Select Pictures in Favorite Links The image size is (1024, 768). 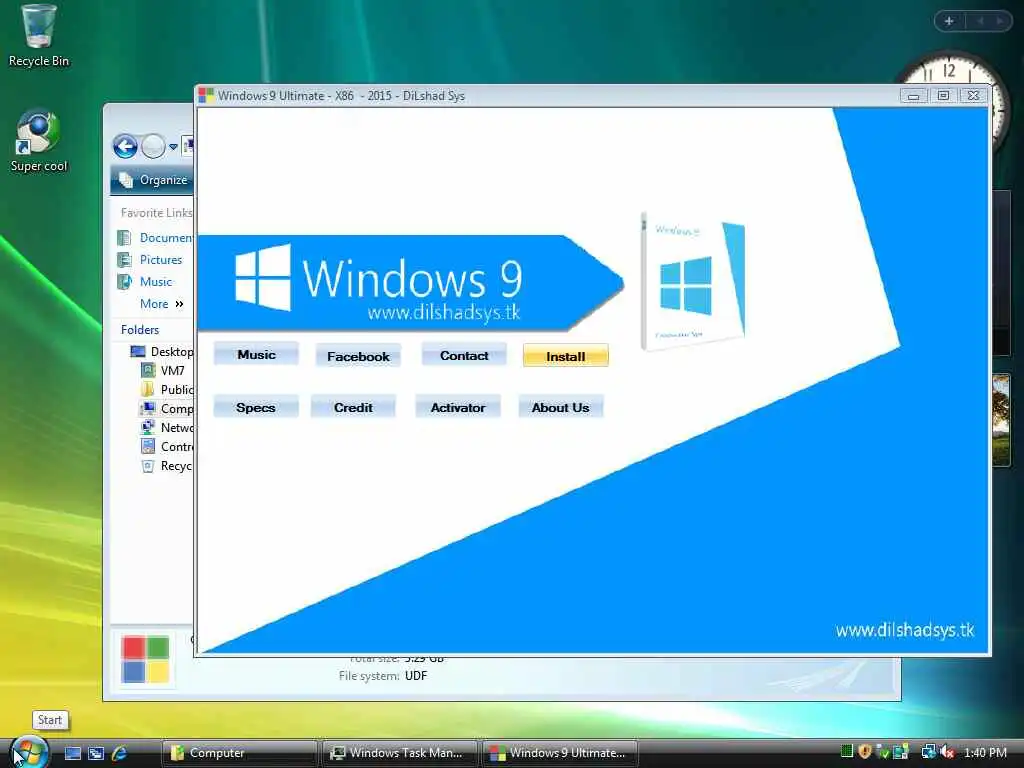150,259
